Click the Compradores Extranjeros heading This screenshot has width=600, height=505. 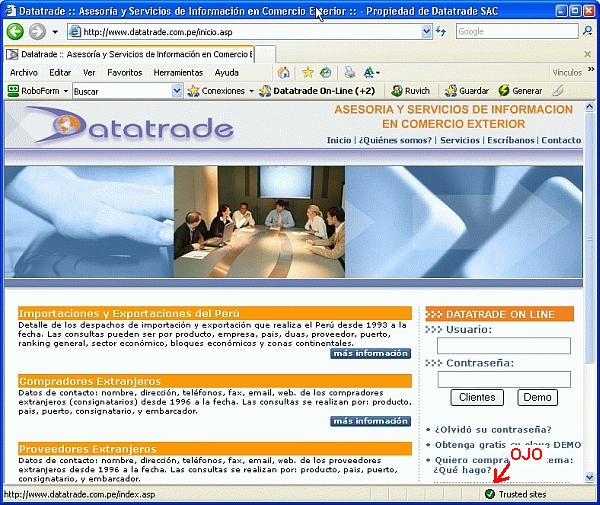(90, 381)
